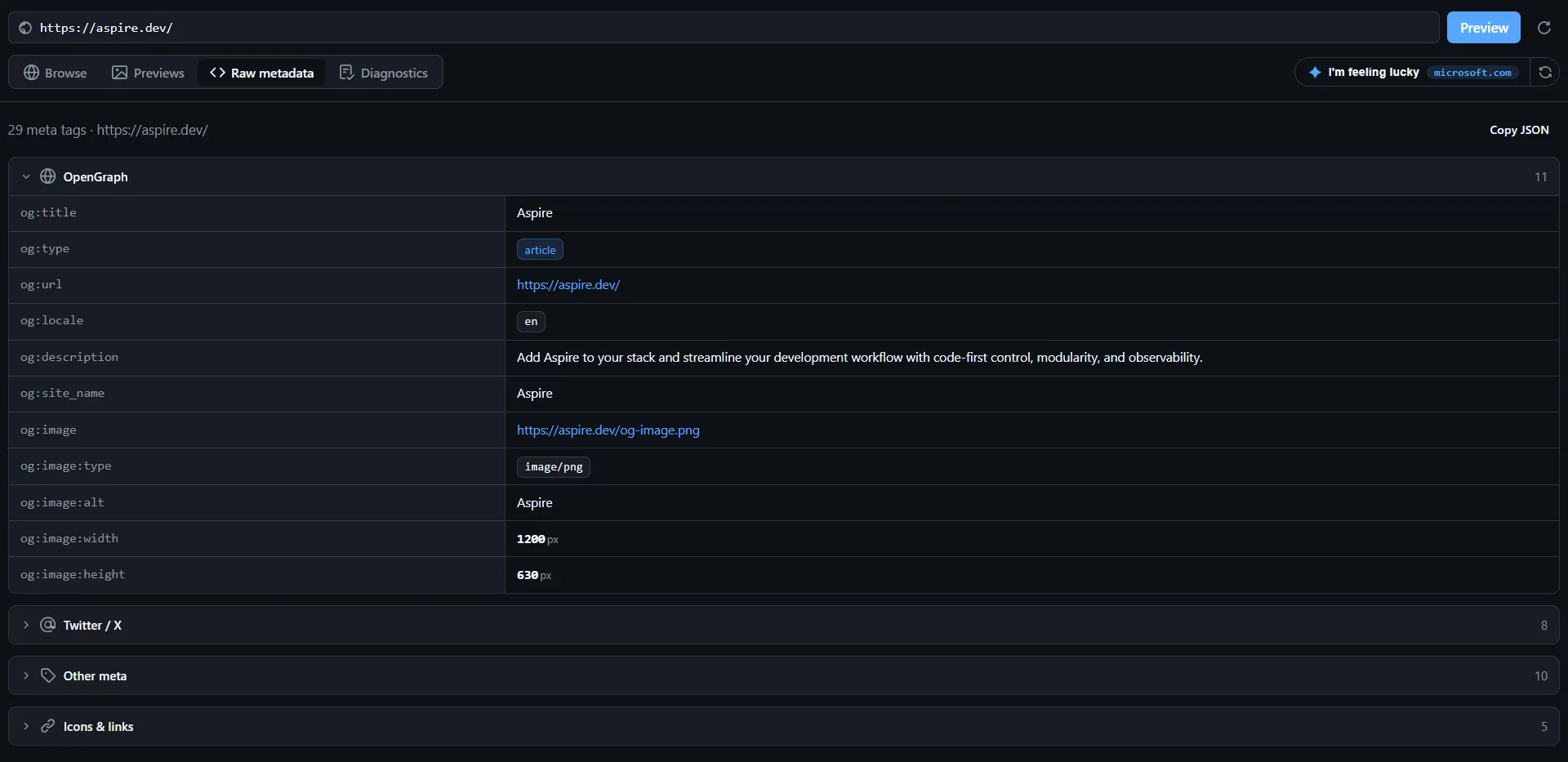Select the Raw metadata tab

(x=261, y=73)
